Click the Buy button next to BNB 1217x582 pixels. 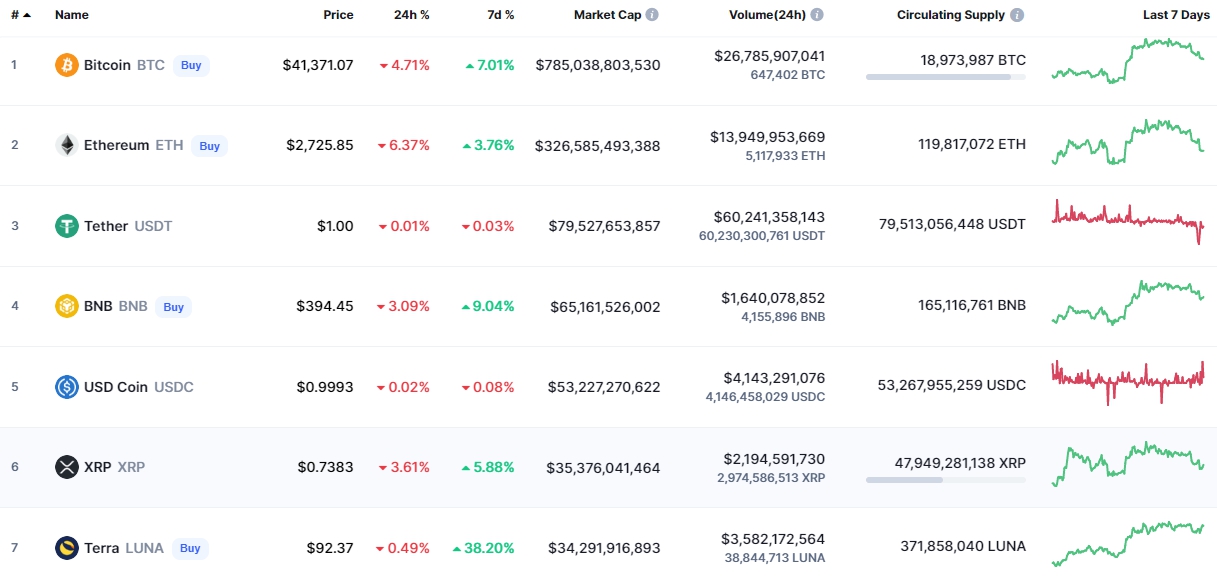tap(174, 307)
